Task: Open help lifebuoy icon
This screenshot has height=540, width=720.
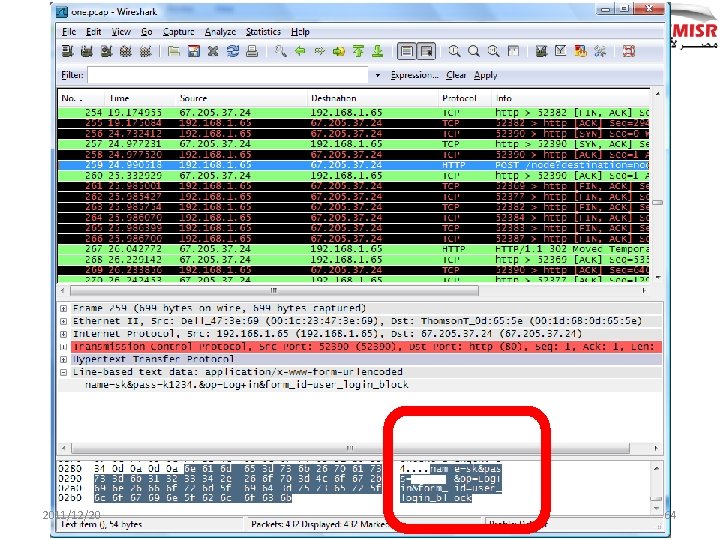Action: (x=629, y=51)
